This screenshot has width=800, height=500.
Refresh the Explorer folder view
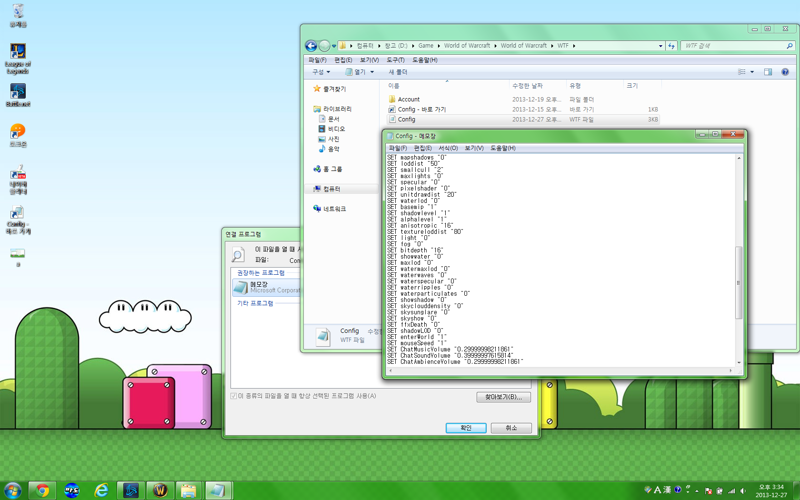pyautogui.click(x=671, y=46)
